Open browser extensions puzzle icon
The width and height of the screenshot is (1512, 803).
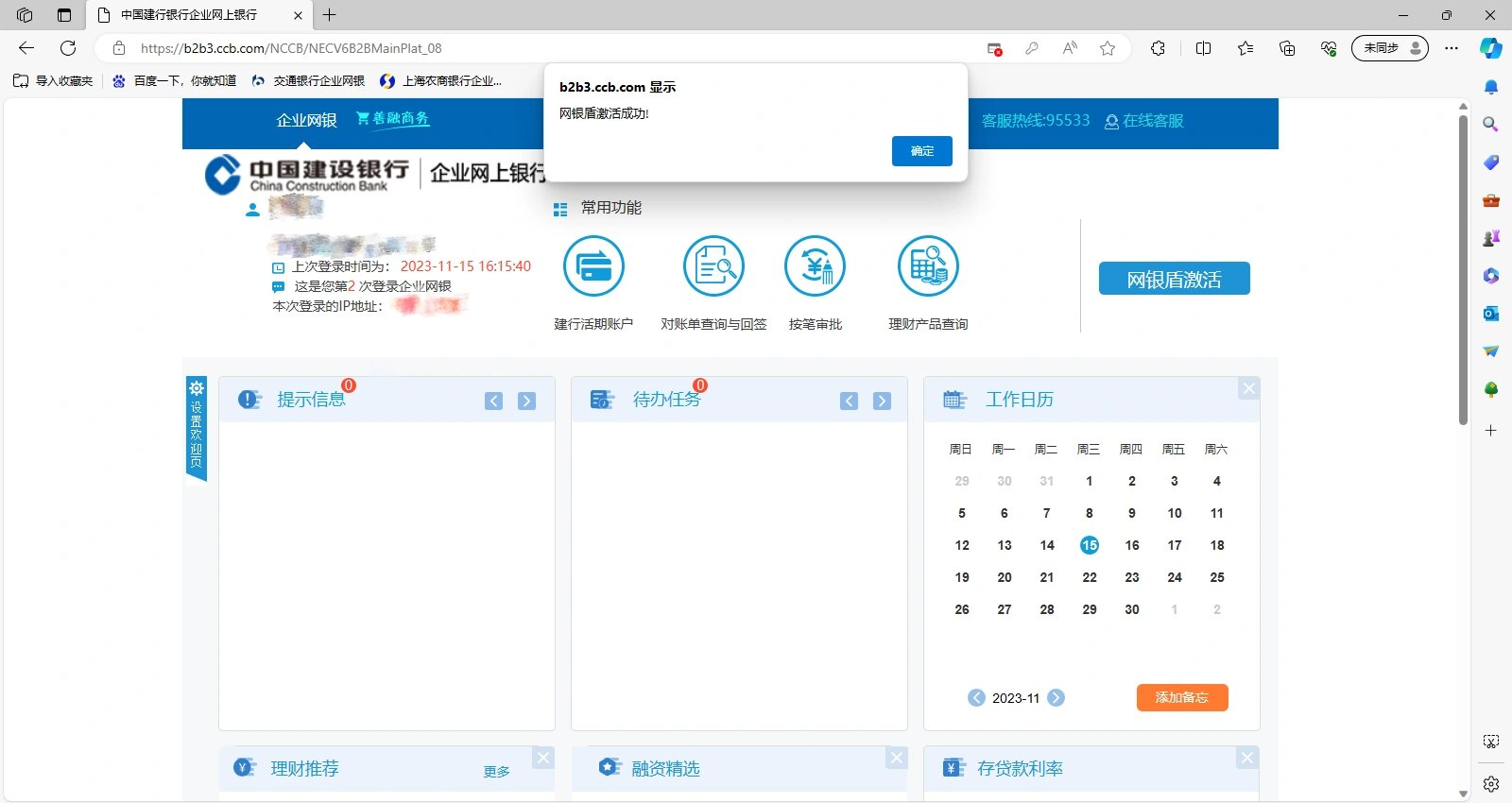tap(1158, 48)
